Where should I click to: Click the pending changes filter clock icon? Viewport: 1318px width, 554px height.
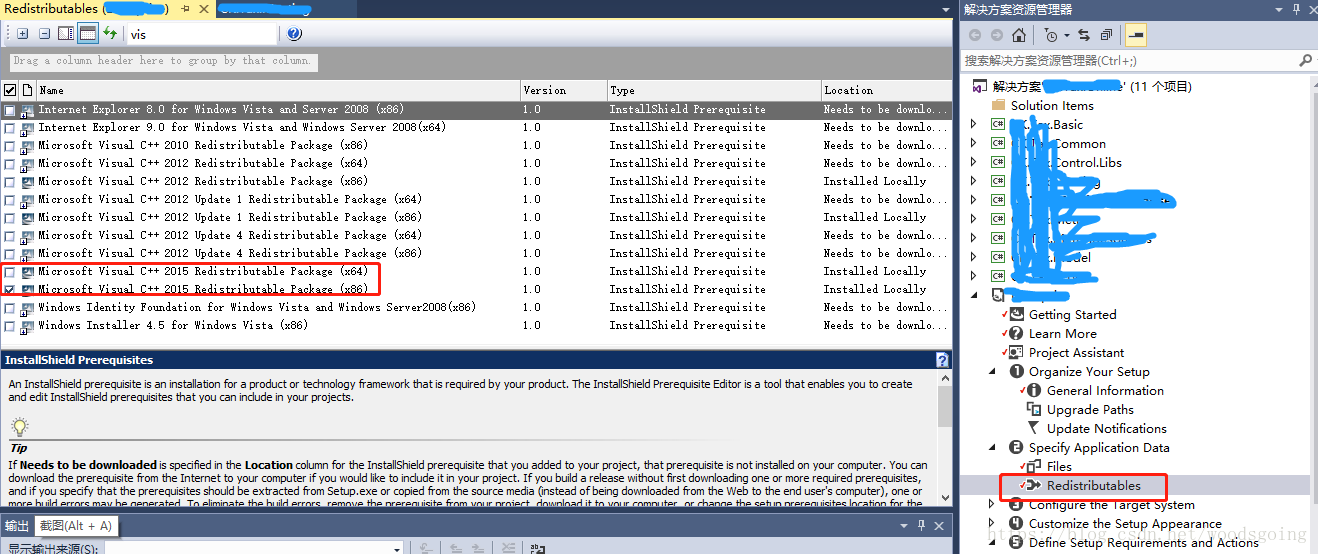(1051, 35)
